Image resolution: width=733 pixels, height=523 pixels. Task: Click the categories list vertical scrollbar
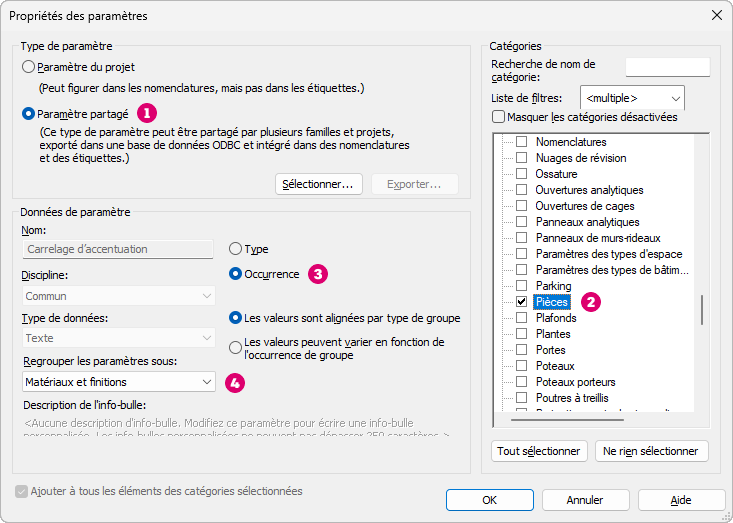(701, 310)
